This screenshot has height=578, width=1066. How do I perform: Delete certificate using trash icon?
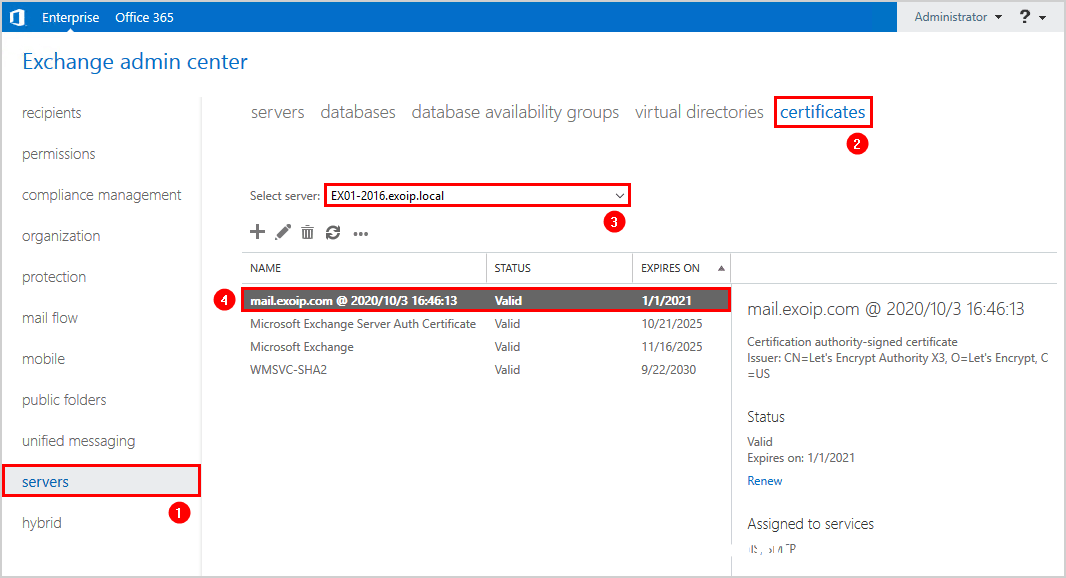tap(307, 233)
